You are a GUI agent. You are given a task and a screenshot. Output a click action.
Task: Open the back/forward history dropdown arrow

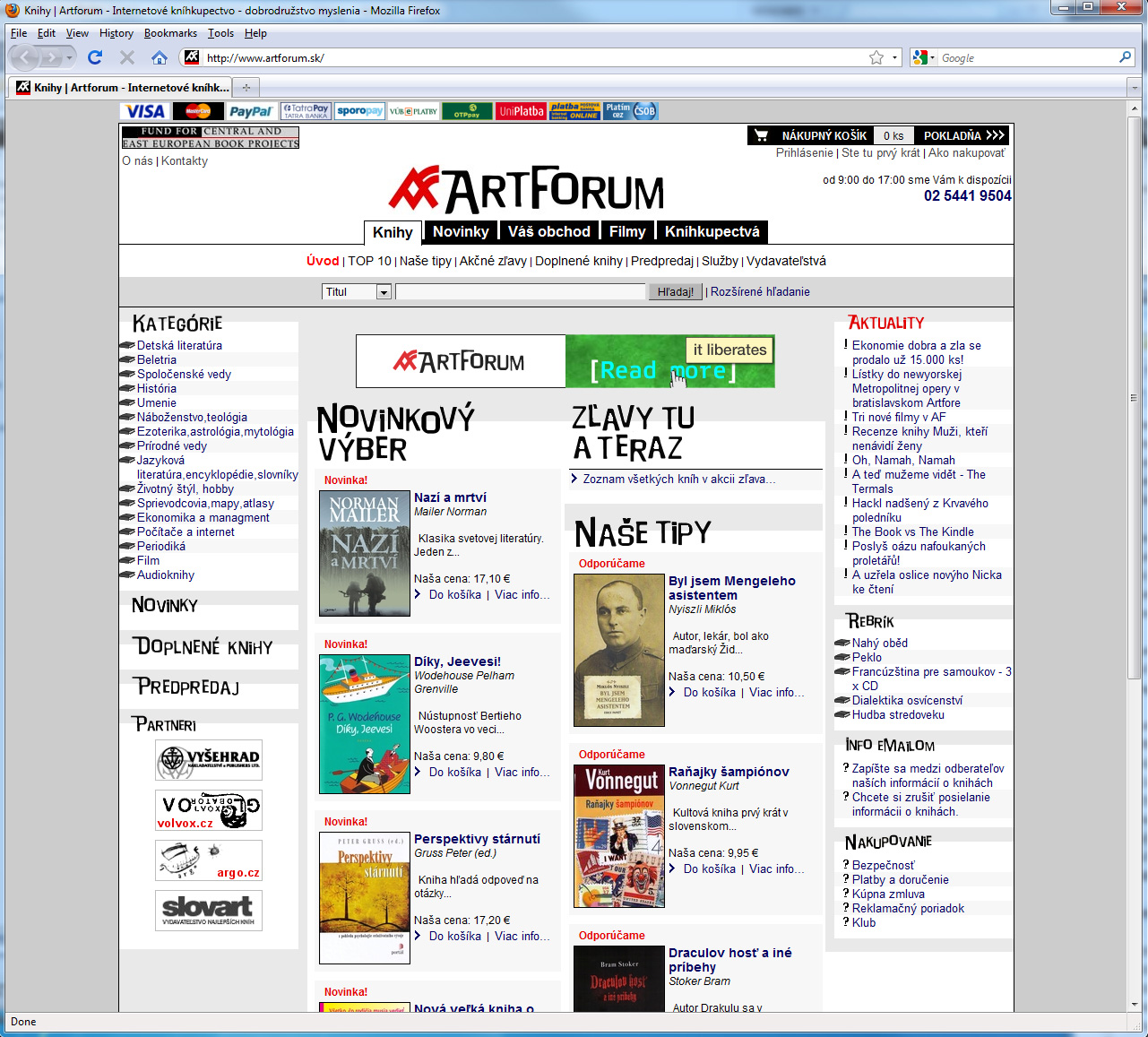coord(70,58)
